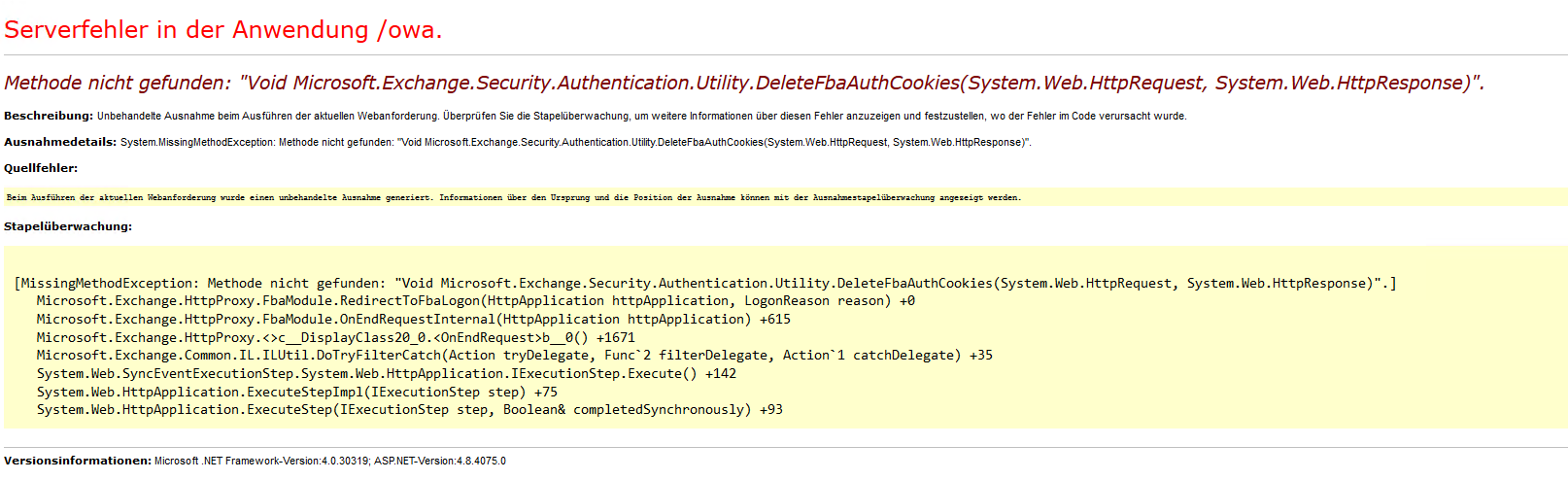
Task: Click the "Stapelüberwachung:" label
Action: coord(68,226)
